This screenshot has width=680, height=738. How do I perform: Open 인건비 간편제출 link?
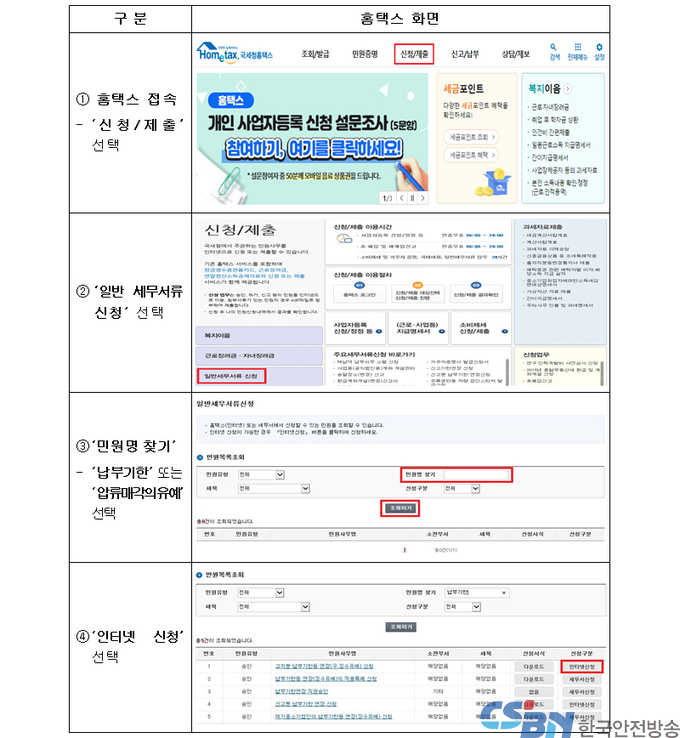[551, 133]
